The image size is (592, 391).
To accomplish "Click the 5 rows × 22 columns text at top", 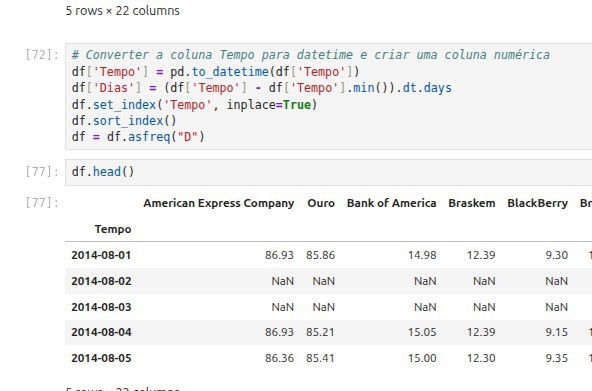I will pos(123,11).
